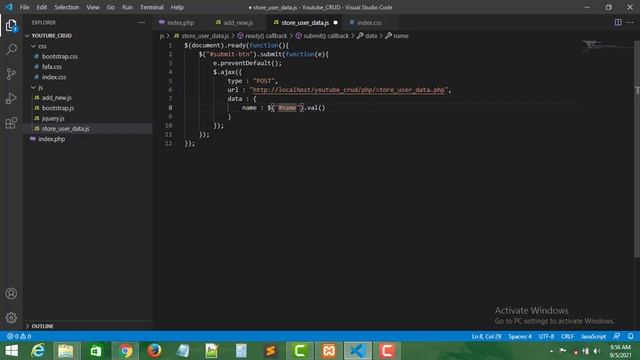Open the red Camtasia recorder taskbar icon
The width and height of the screenshot is (640, 360).
pyautogui.click(x=387, y=351)
